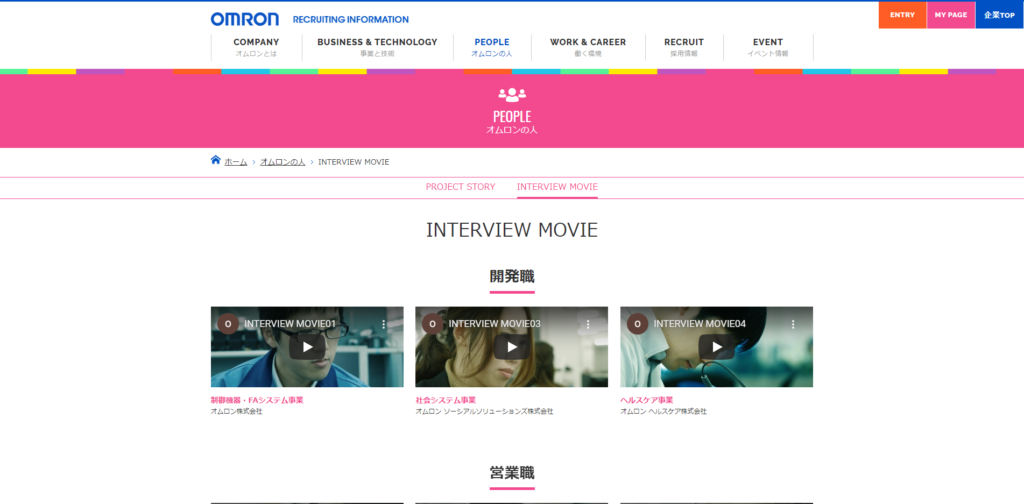Click the orange ENTRY button
The width and height of the screenshot is (1024, 504).
(902, 15)
